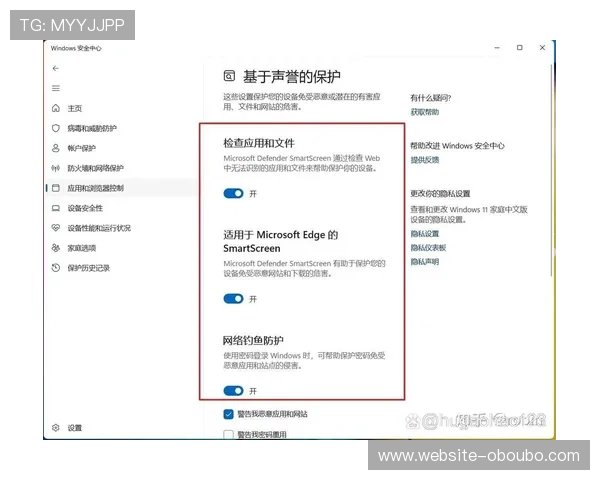
Task: Click the 有什么疑问? text
Action: click(x=430, y=98)
